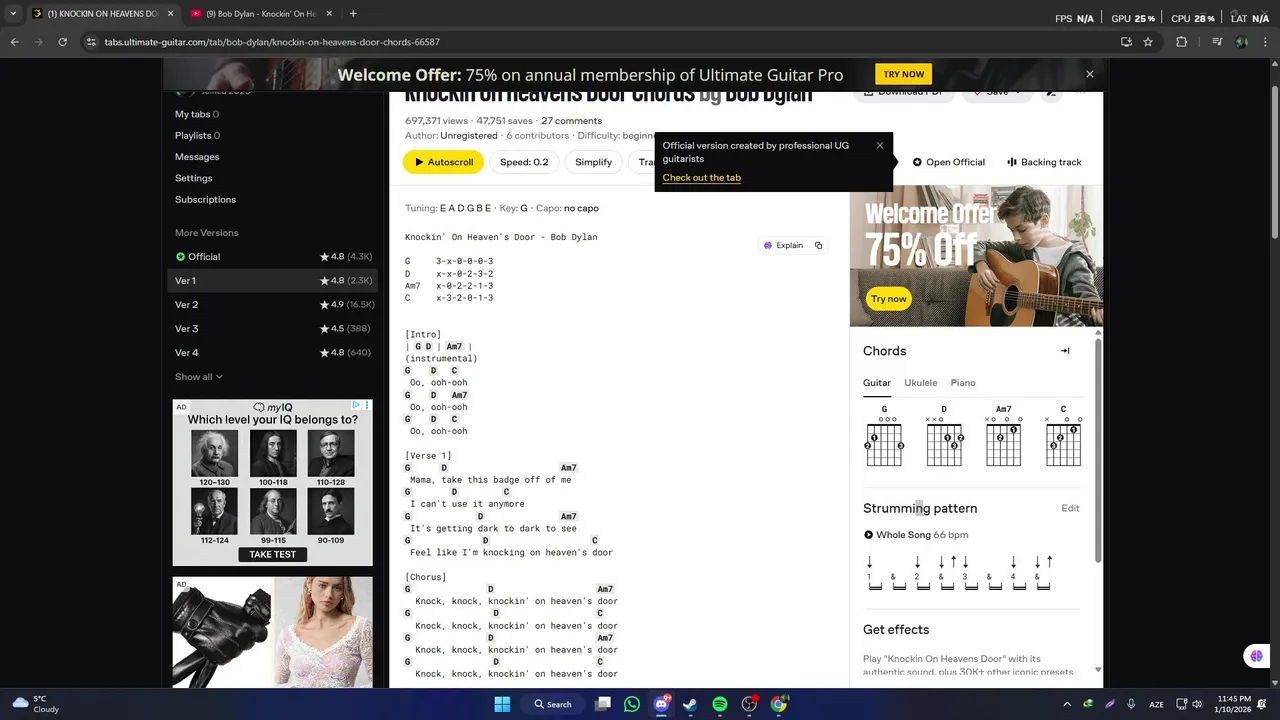Open the Official tab version
This screenshot has height=720, width=1280.
[948, 162]
